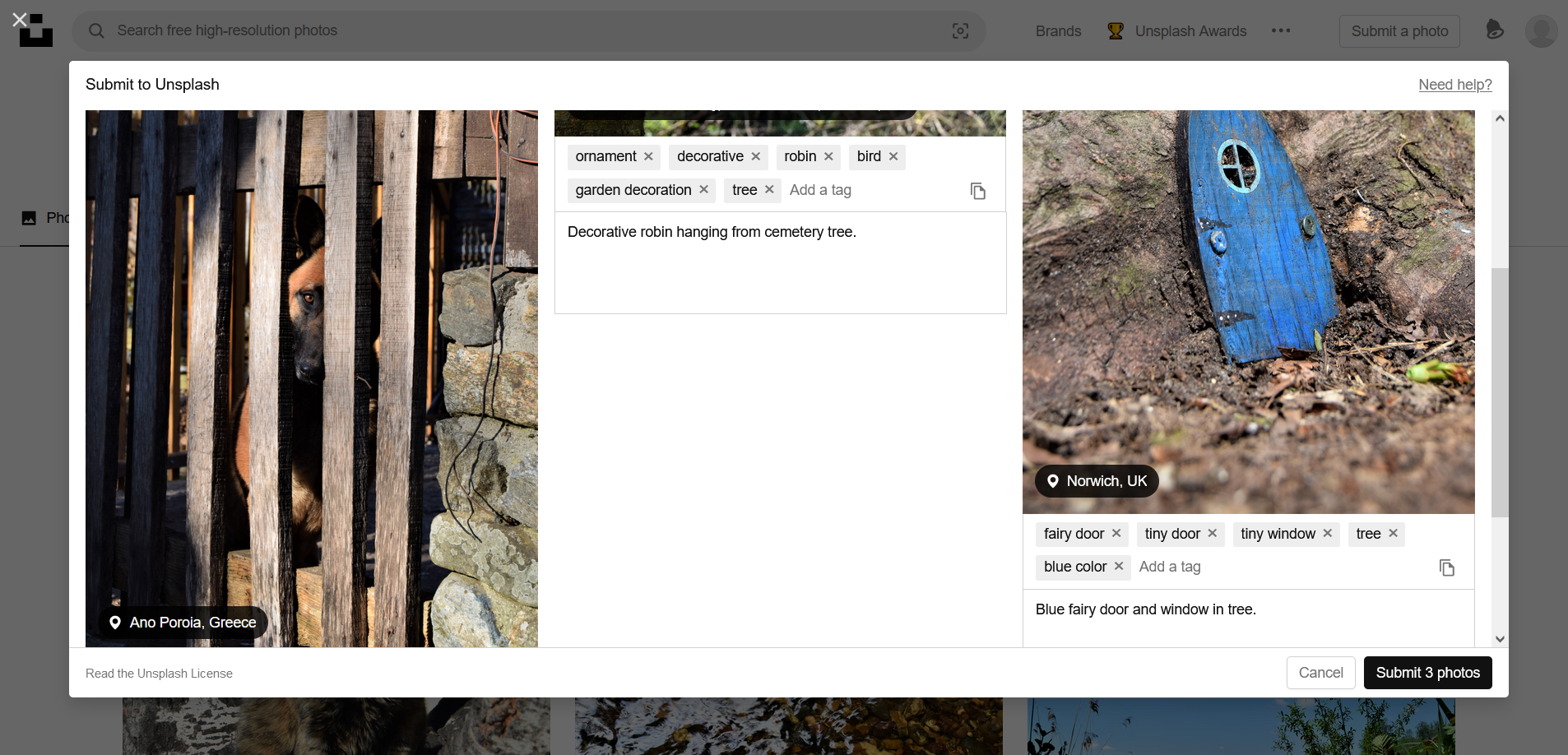This screenshot has width=1568, height=755.
Task: Click the Norwich, UK location pin
Action: click(x=1053, y=481)
